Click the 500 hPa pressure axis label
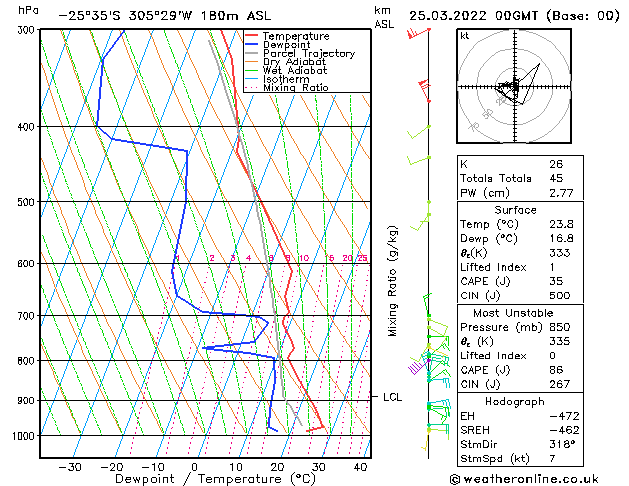Screen dimensions: 629x486 tap(28, 202)
